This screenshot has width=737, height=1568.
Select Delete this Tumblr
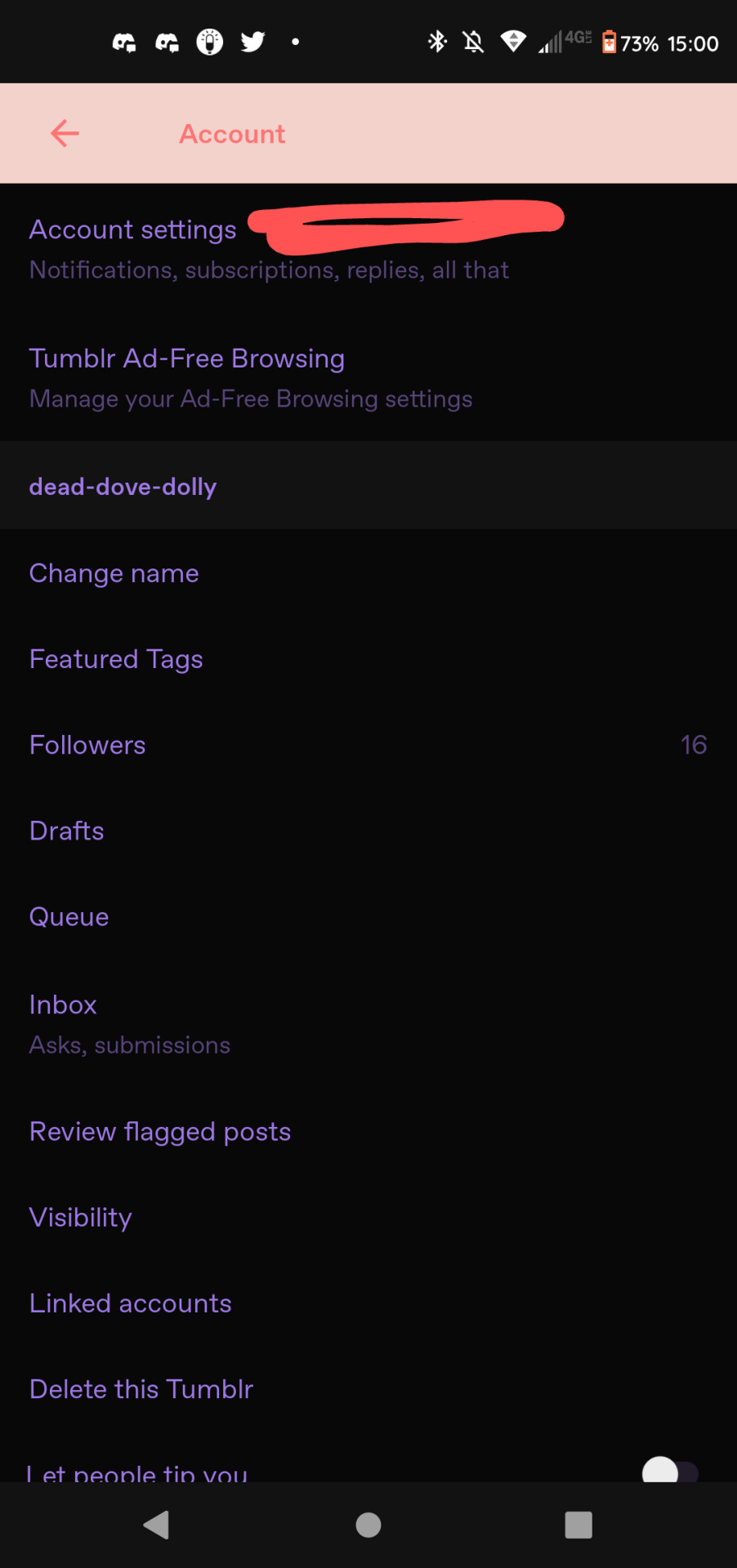(368, 1389)
